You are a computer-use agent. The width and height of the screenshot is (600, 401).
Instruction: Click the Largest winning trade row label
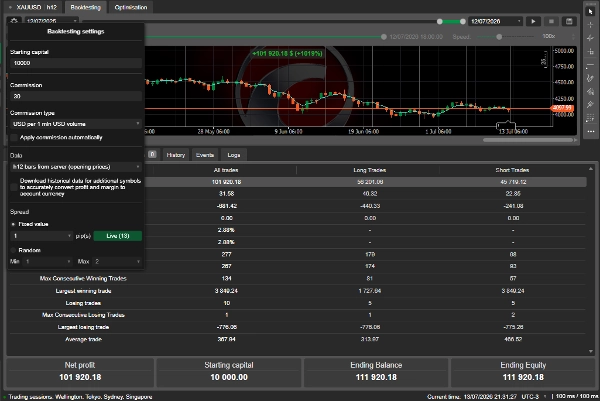(x=83, y=291)
